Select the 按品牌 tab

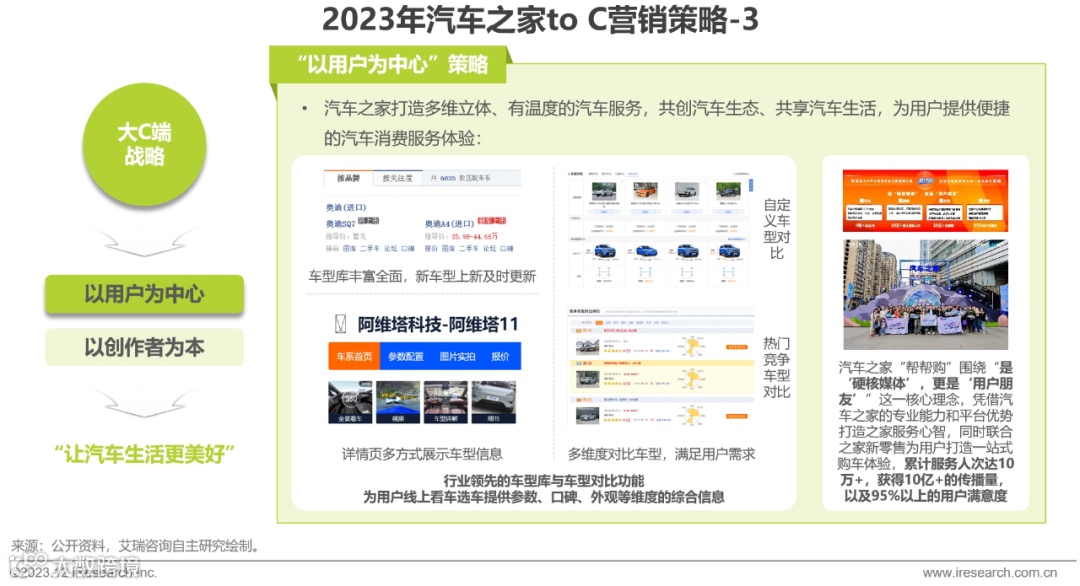(x=349, y=178)
